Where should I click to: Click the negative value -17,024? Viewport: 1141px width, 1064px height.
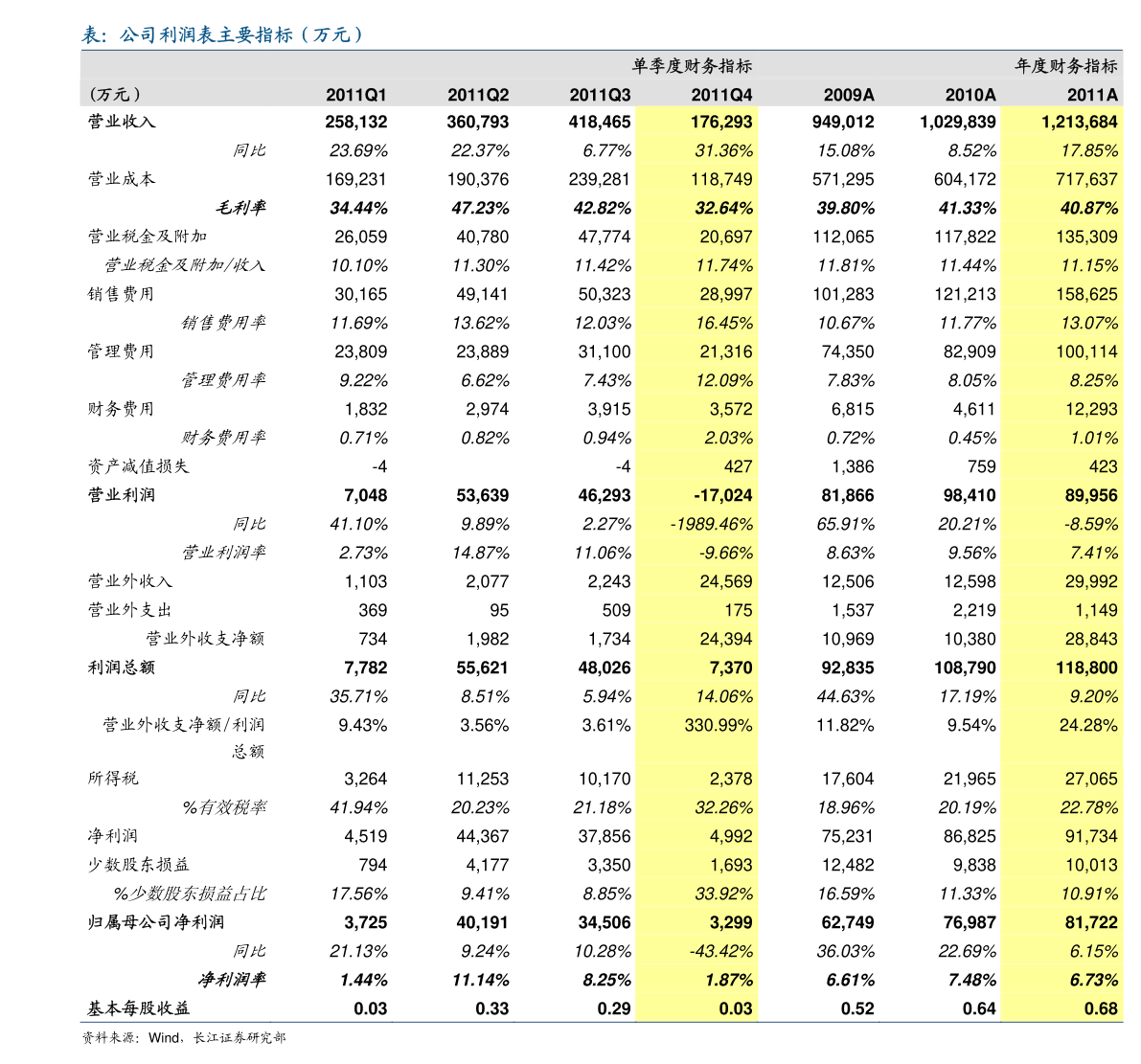[722, 495]
